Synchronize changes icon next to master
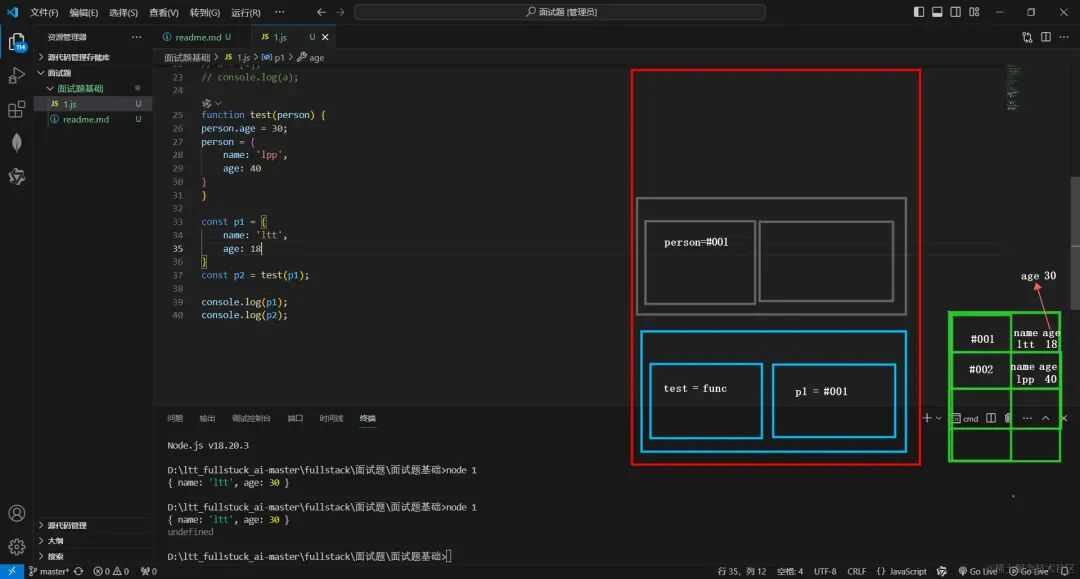1080x579 pixels. (x=79, y=571)
